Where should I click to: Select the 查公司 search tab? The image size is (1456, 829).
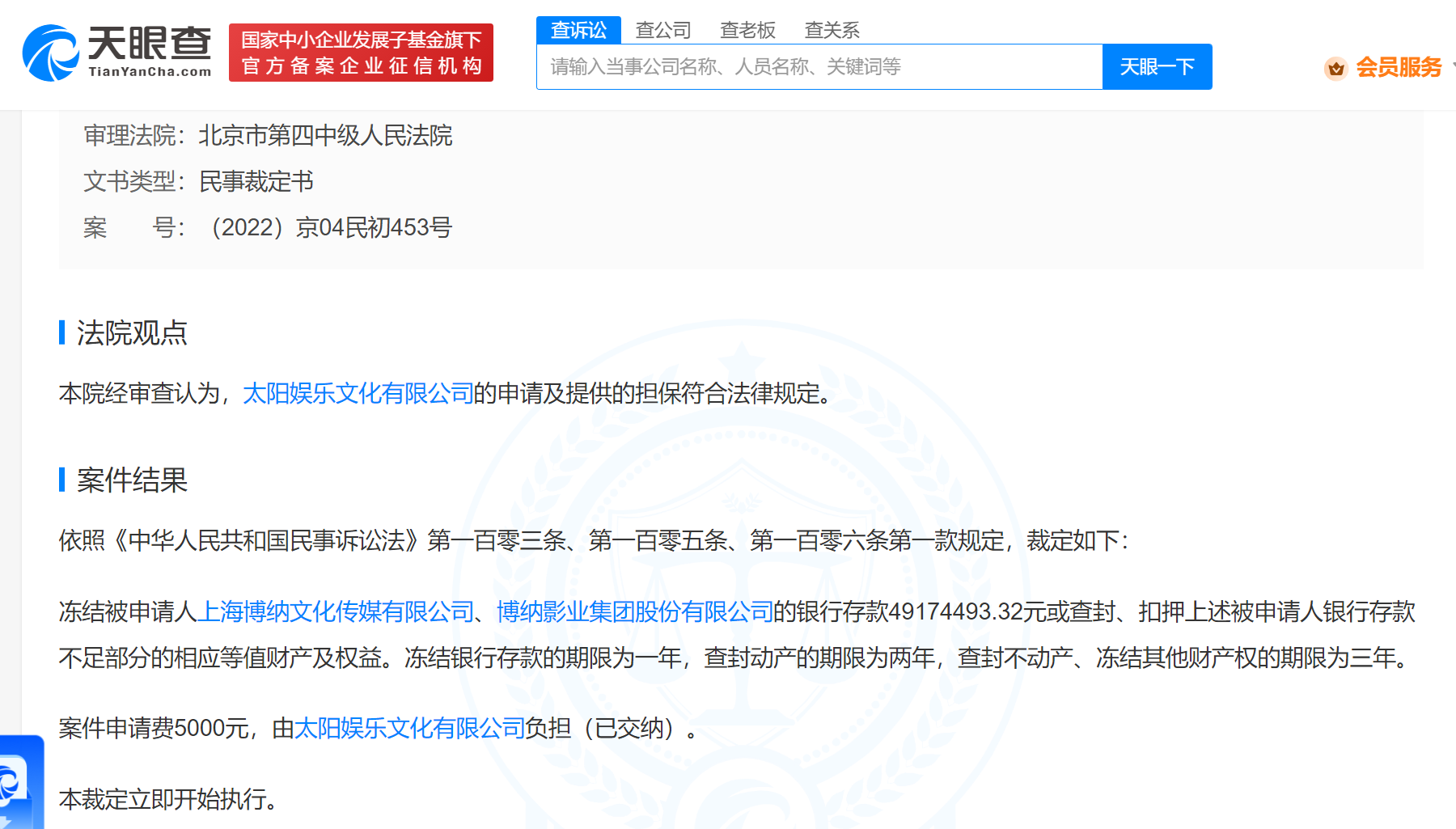point(663,30)
